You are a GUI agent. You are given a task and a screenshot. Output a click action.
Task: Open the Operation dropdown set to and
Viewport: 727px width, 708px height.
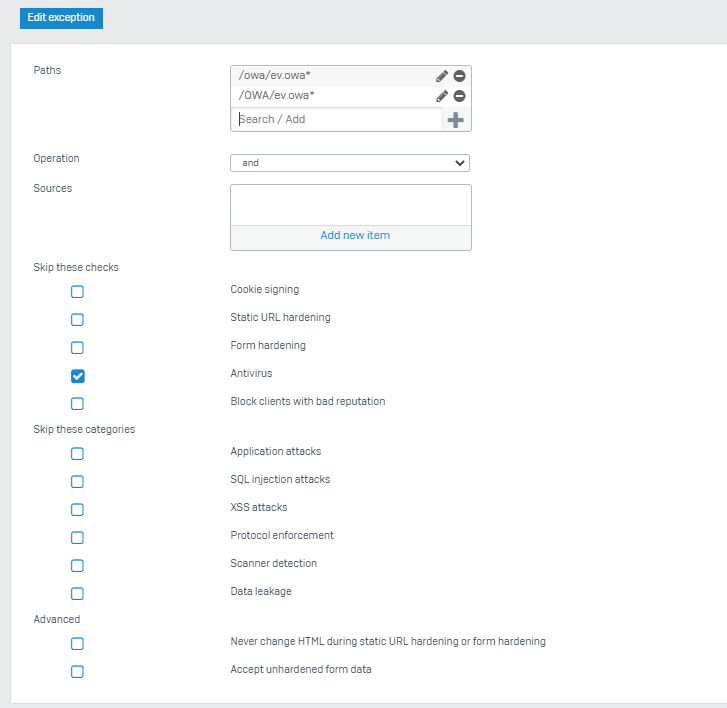coord(350,163)
